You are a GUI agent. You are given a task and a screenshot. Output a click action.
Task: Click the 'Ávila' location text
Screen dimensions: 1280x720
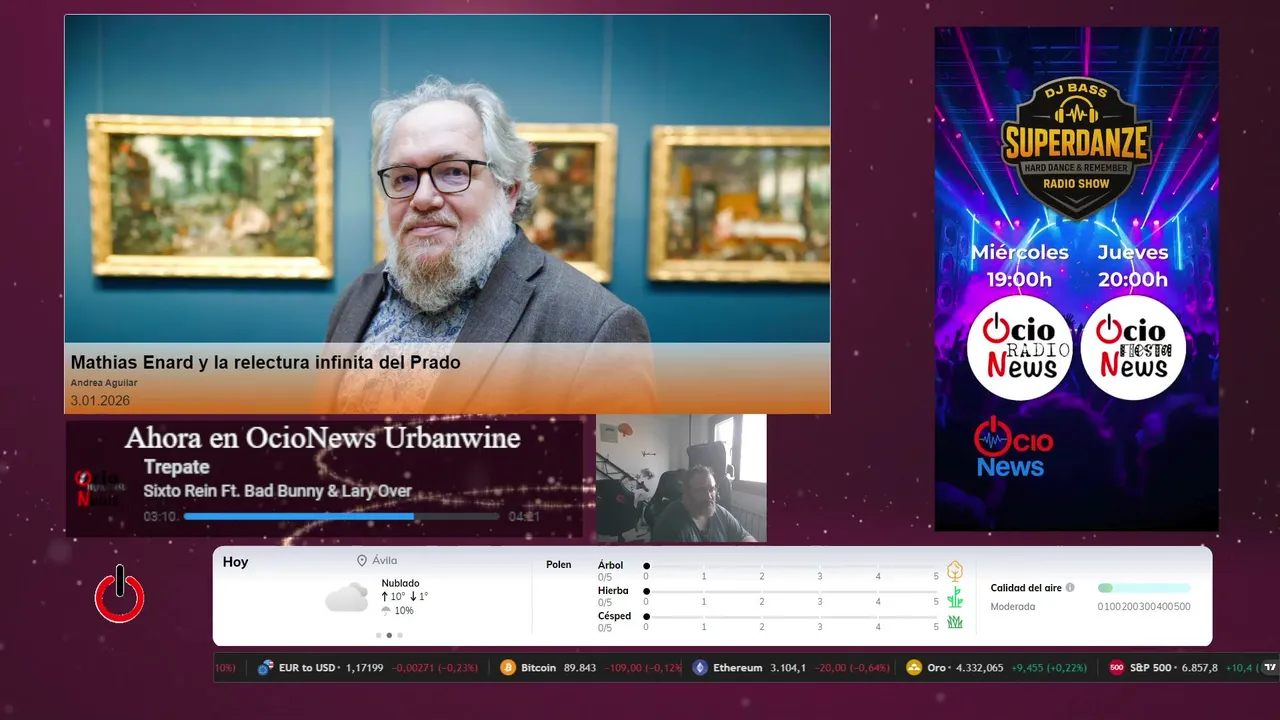(x=384, y=561)
